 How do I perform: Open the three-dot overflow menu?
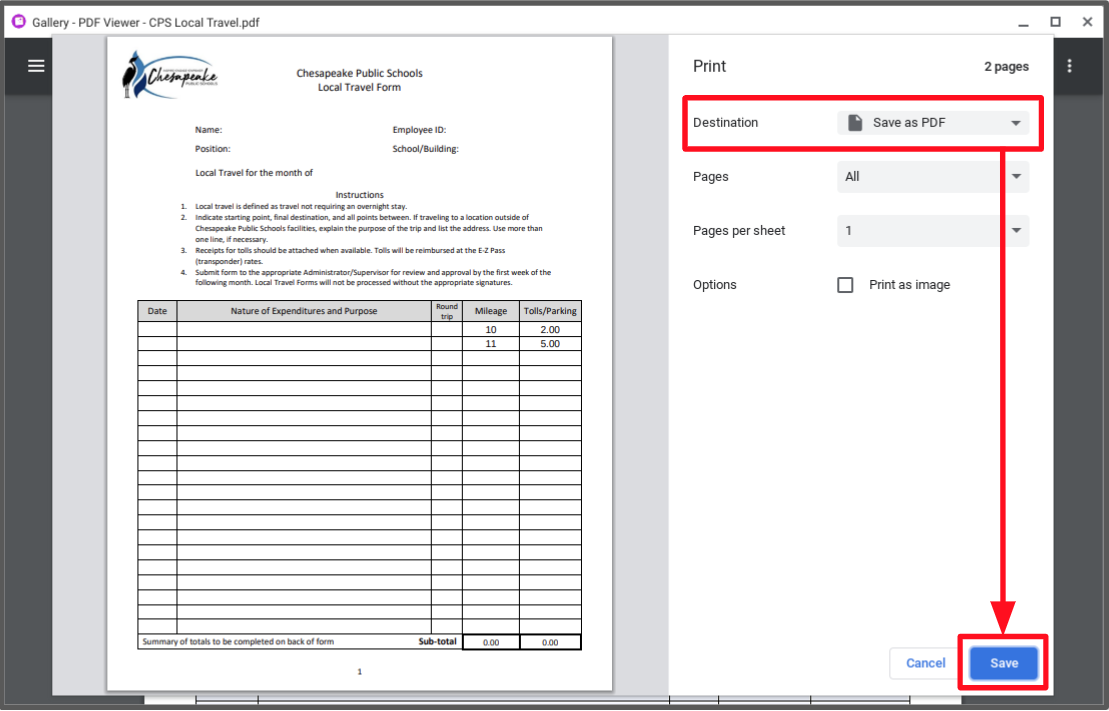tap(1069, 66)
